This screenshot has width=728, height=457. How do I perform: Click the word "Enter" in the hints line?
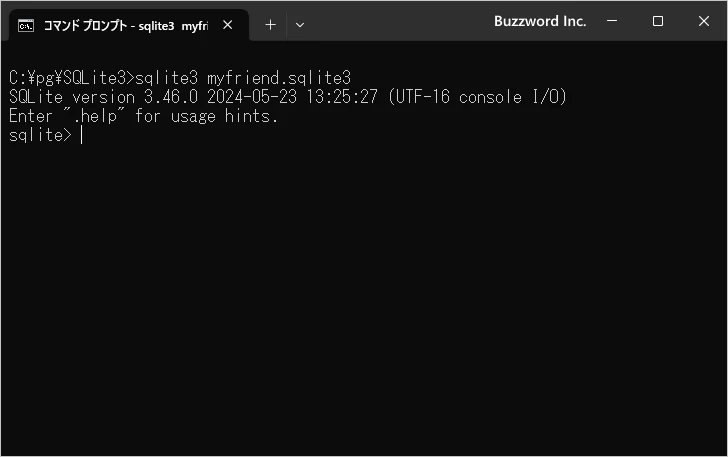coord(30,116)
